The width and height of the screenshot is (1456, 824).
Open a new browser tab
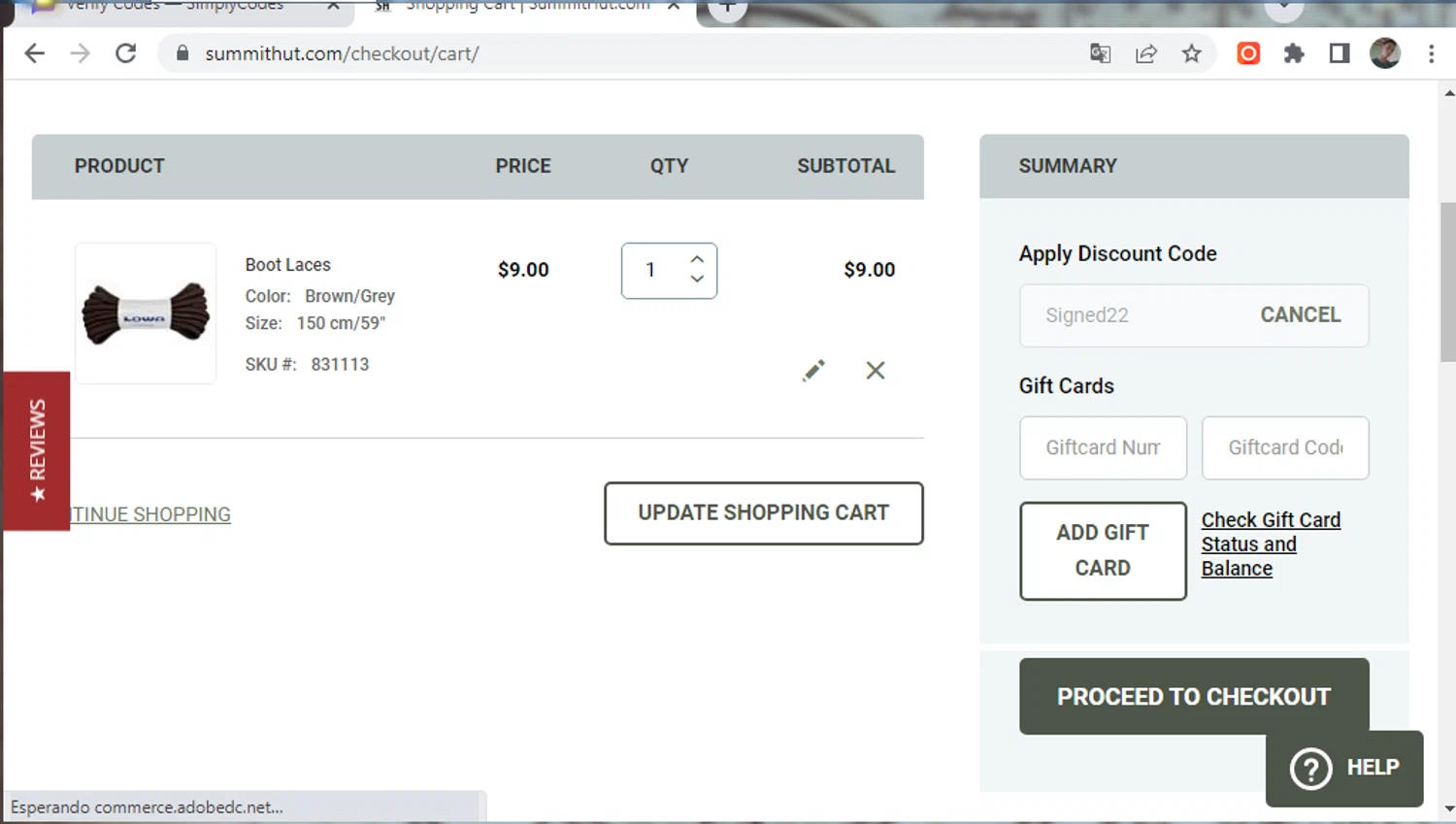727,8
